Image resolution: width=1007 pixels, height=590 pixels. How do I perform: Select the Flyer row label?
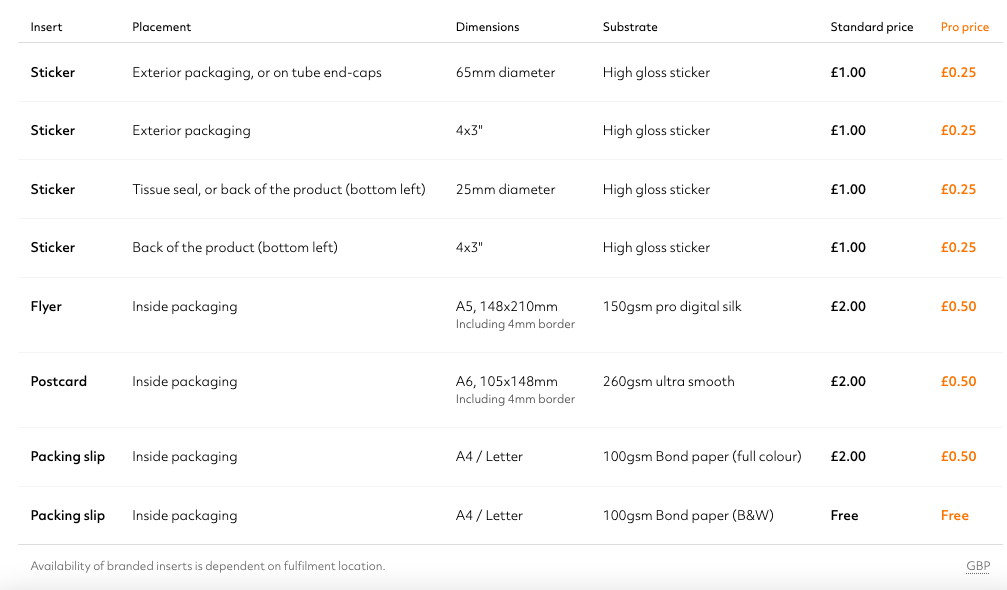coord(46,306)
